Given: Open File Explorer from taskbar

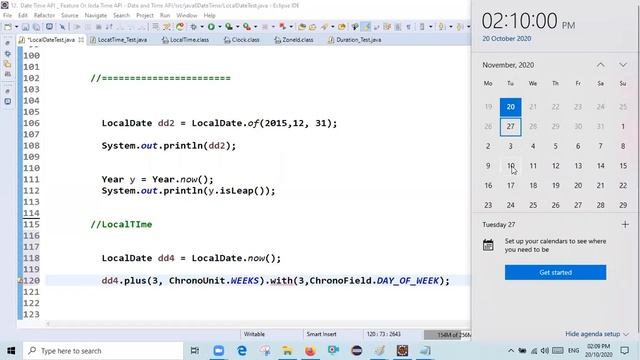Looking at the screenshot, I should pyautogui.click(x=287, y=351).
